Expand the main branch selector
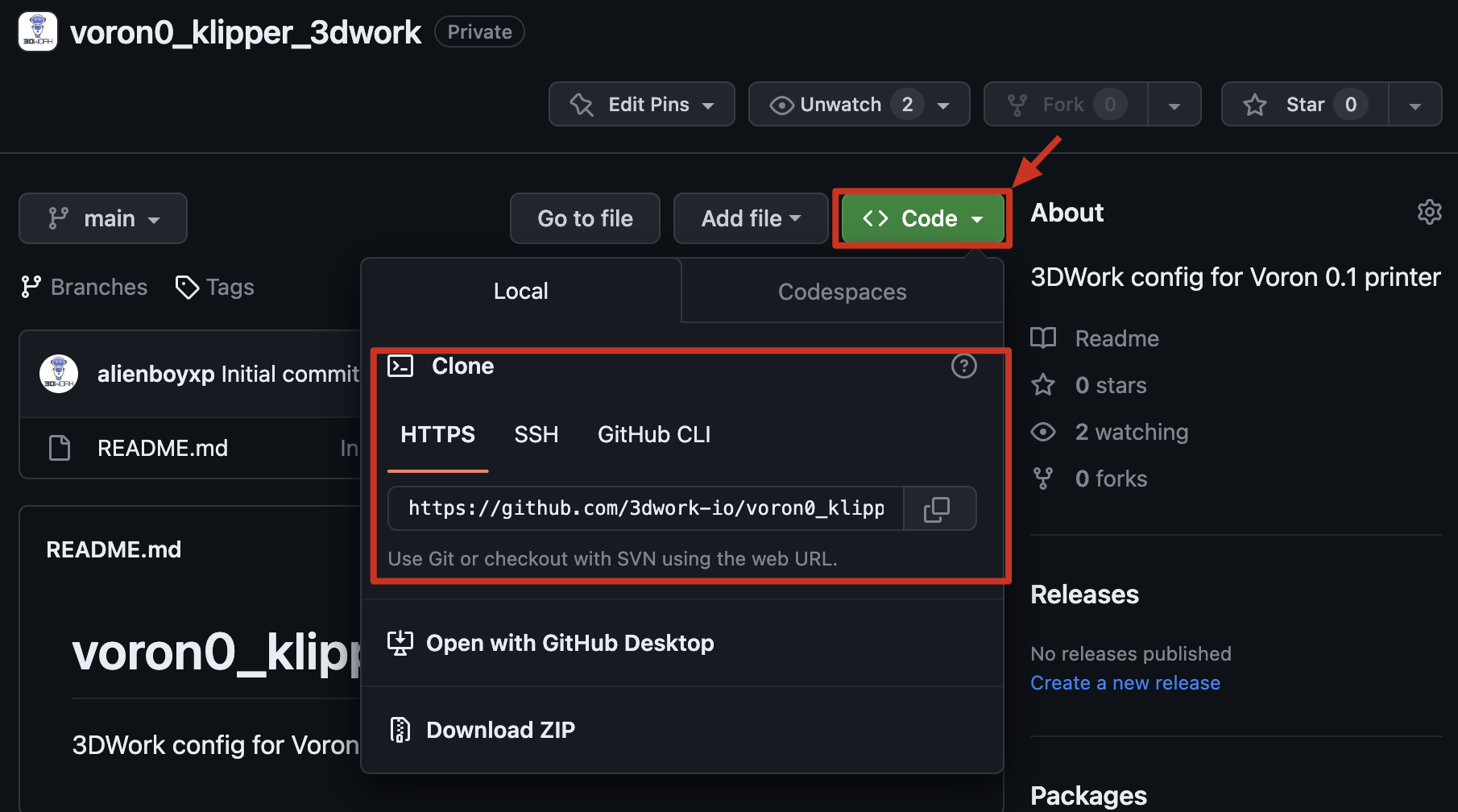Screen dimensions: 1458x812 pos(103,218)
